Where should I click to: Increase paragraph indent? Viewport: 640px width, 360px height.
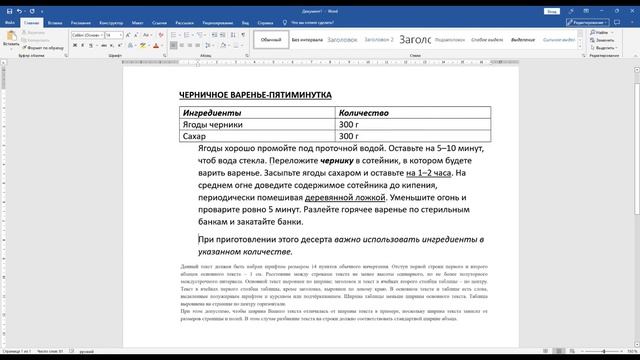tap(222, 35)
